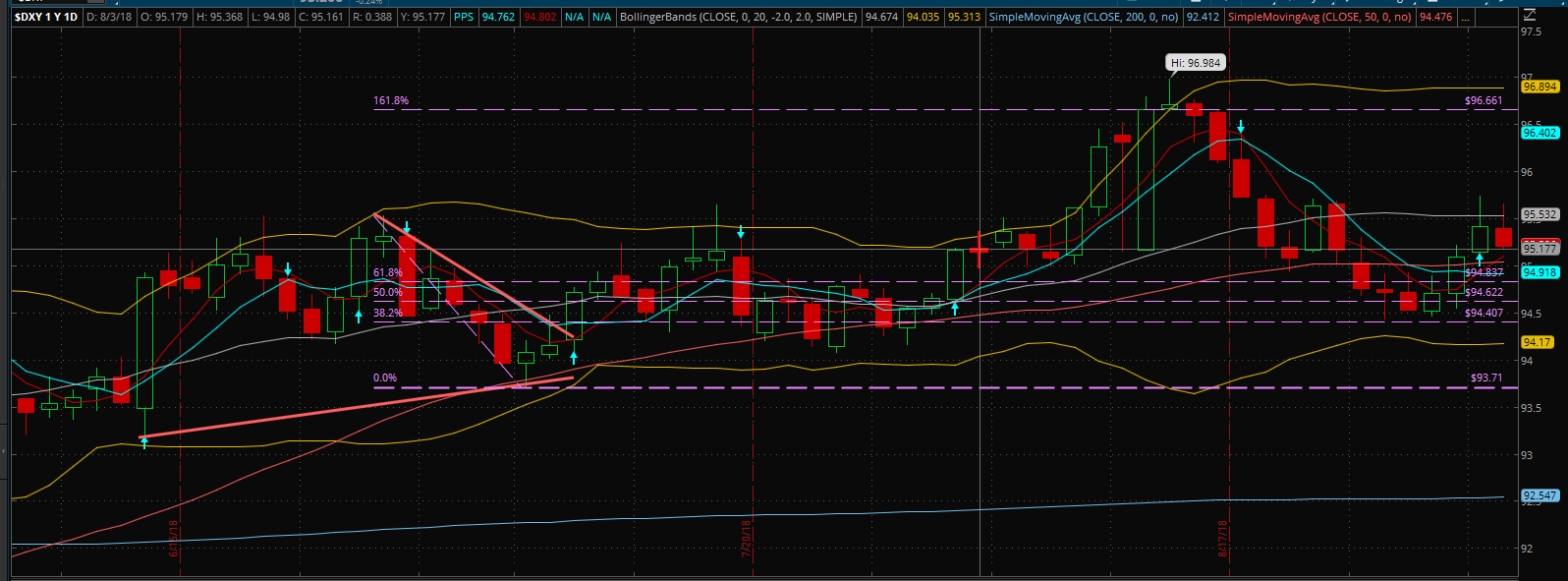Select the 0.0% Fibonacci level label
The image size is (1568, 581).
tap(385, 378)
